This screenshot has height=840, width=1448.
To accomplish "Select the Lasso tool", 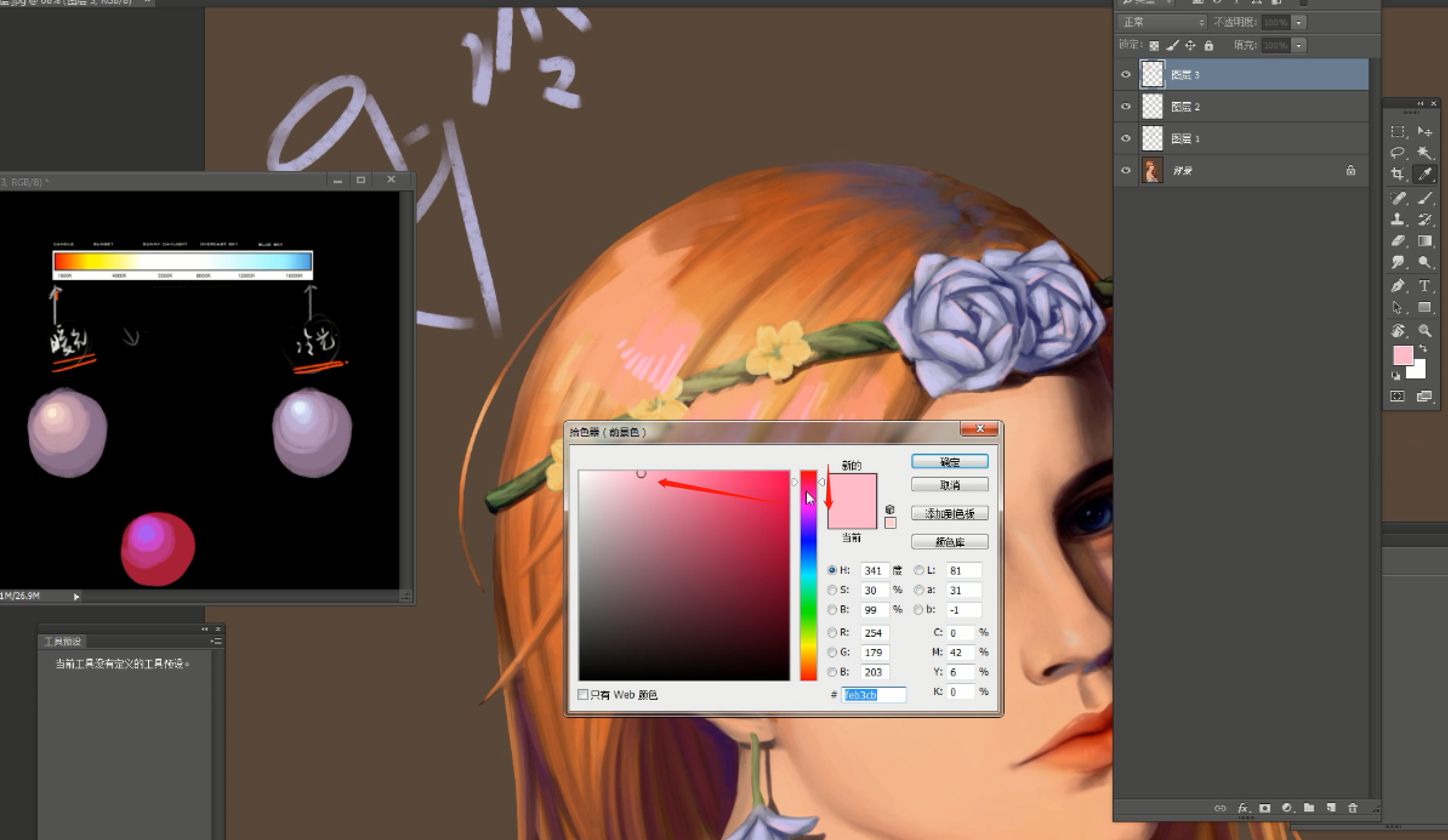I will (1398, 152).
